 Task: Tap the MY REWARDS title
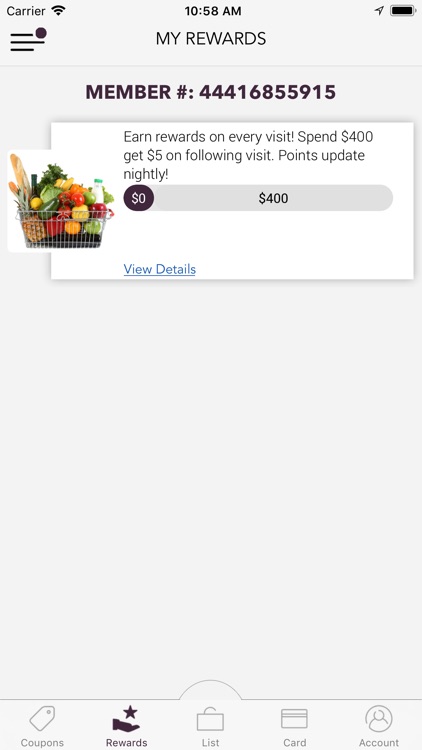point(211,39)
